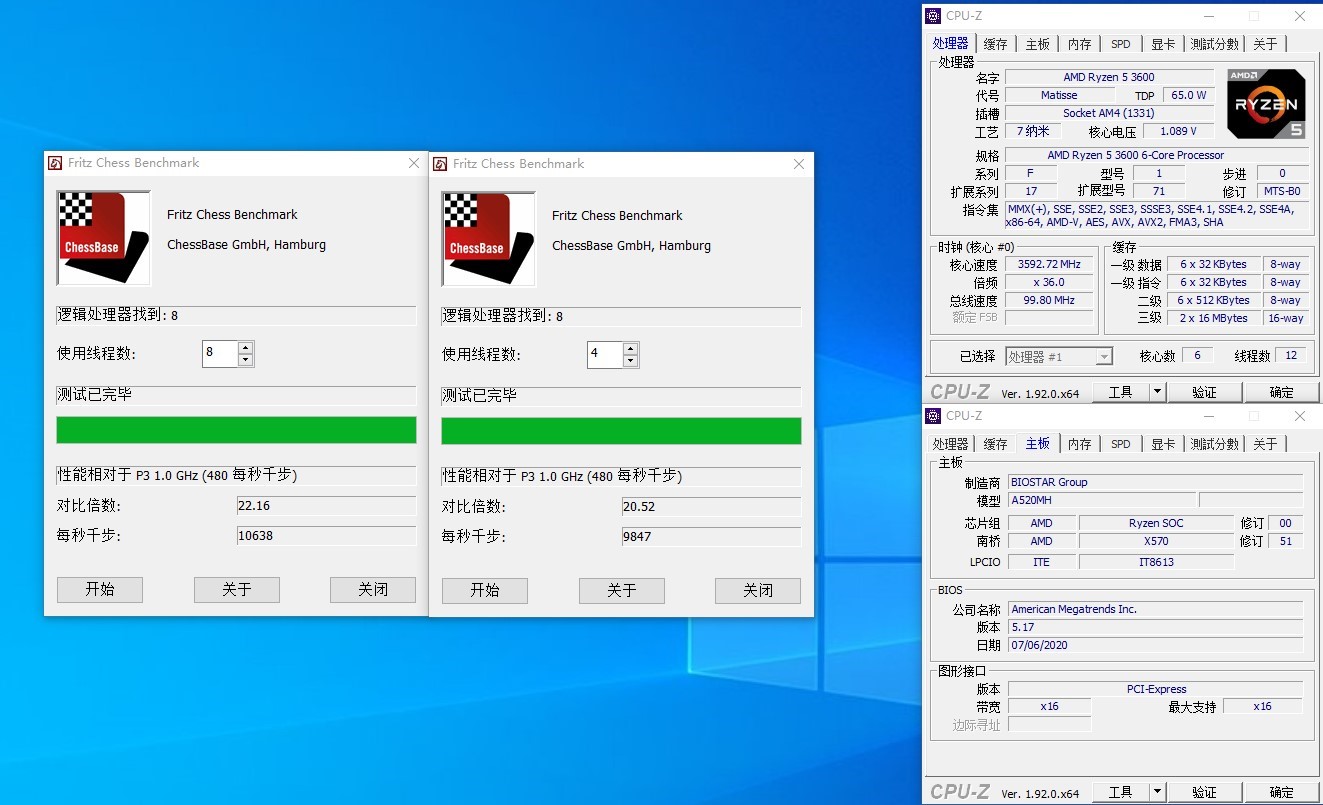This screenshot has height=805, width=1323.
Task: Switch to 缓存 tab in upper CPU-Z
Action: [x=995, y=44]
